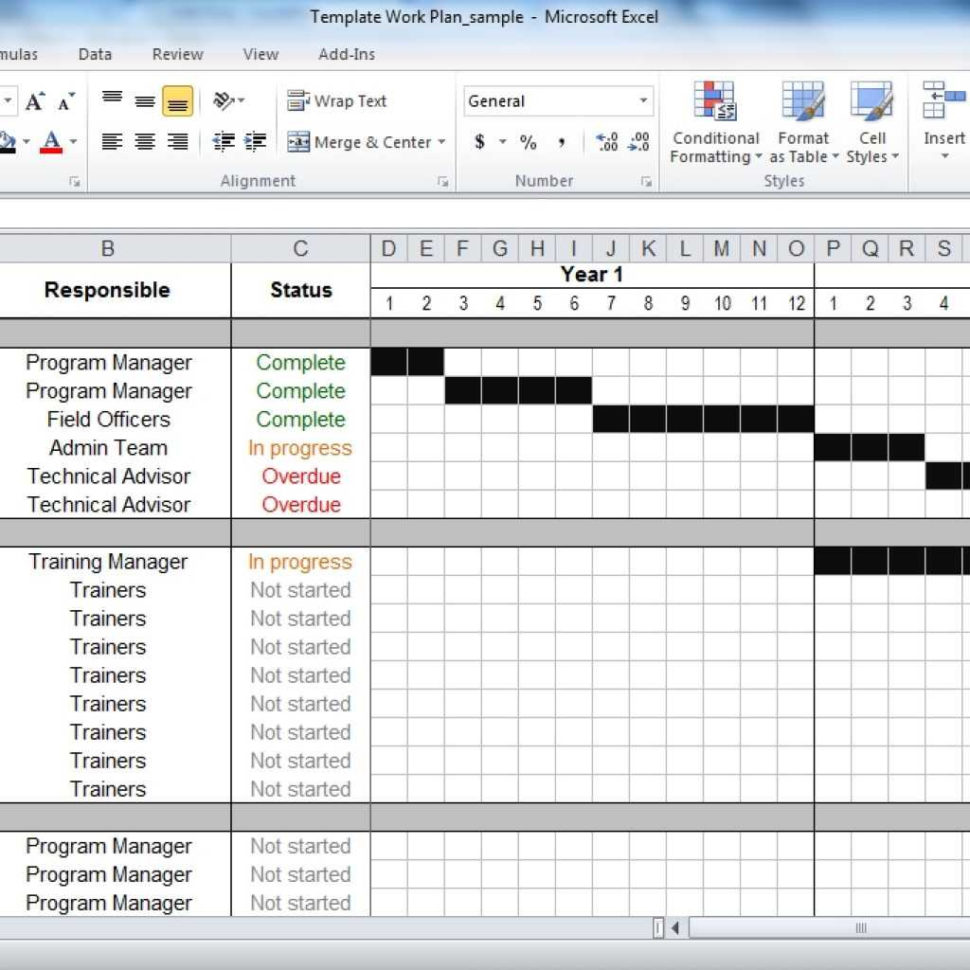Apply Comma Style
The width and height of the screenshot is (970, 970).
click(x=561, y=142)
